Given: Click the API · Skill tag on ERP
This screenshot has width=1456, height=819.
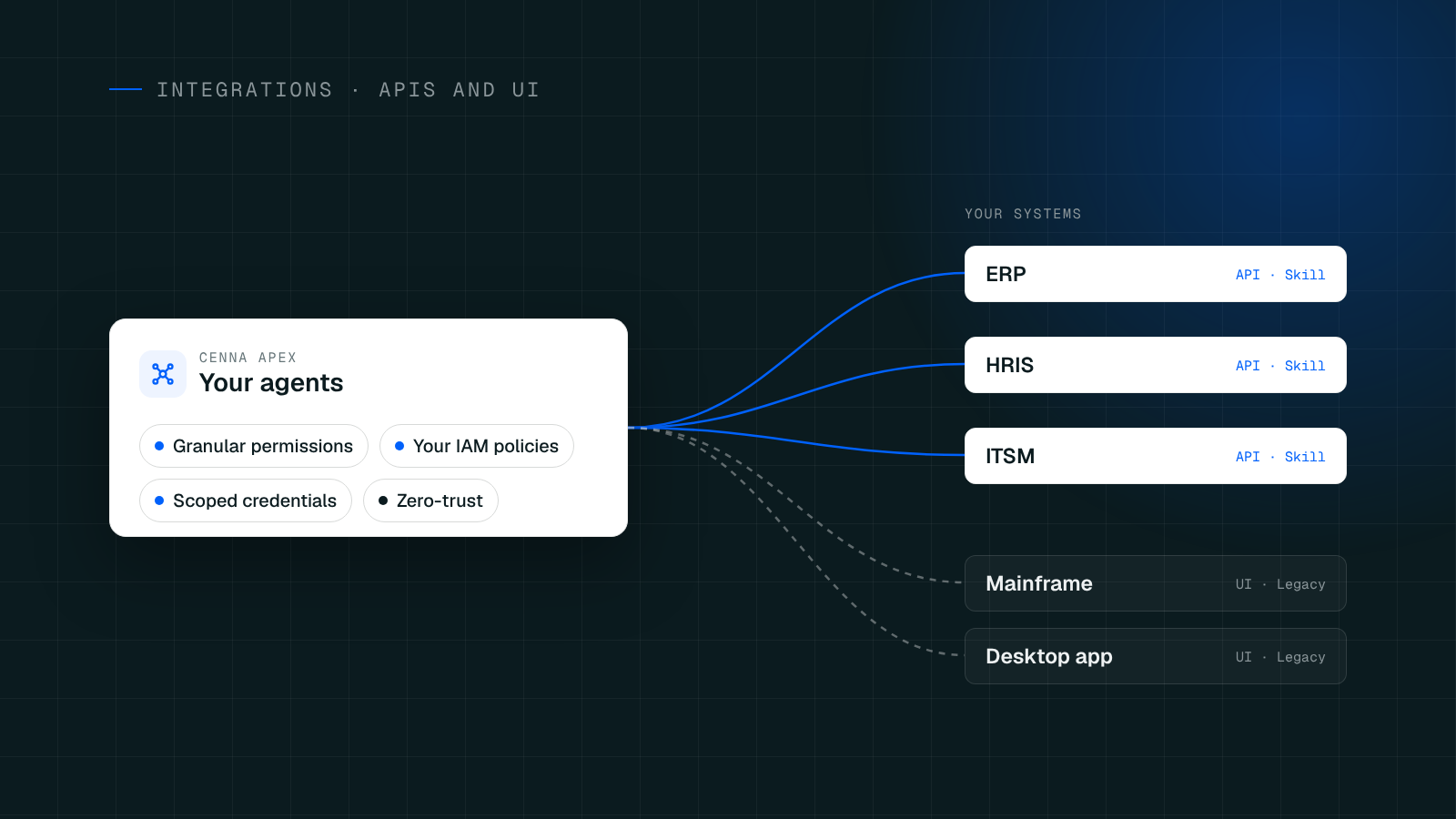Looking at the screenshot, I should click(1280, 275).
